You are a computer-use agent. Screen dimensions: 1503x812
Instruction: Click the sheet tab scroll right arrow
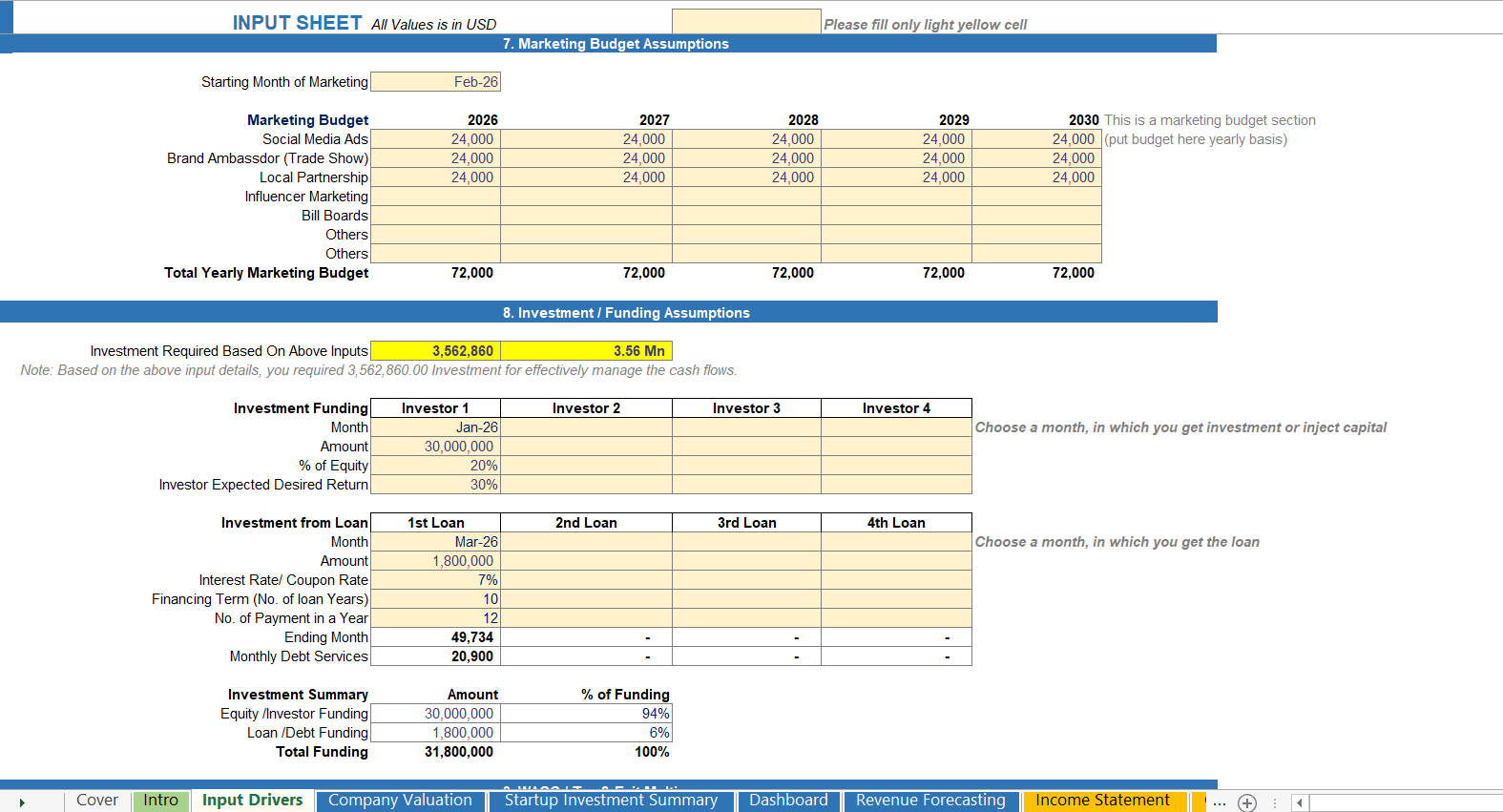pos(22,802)
